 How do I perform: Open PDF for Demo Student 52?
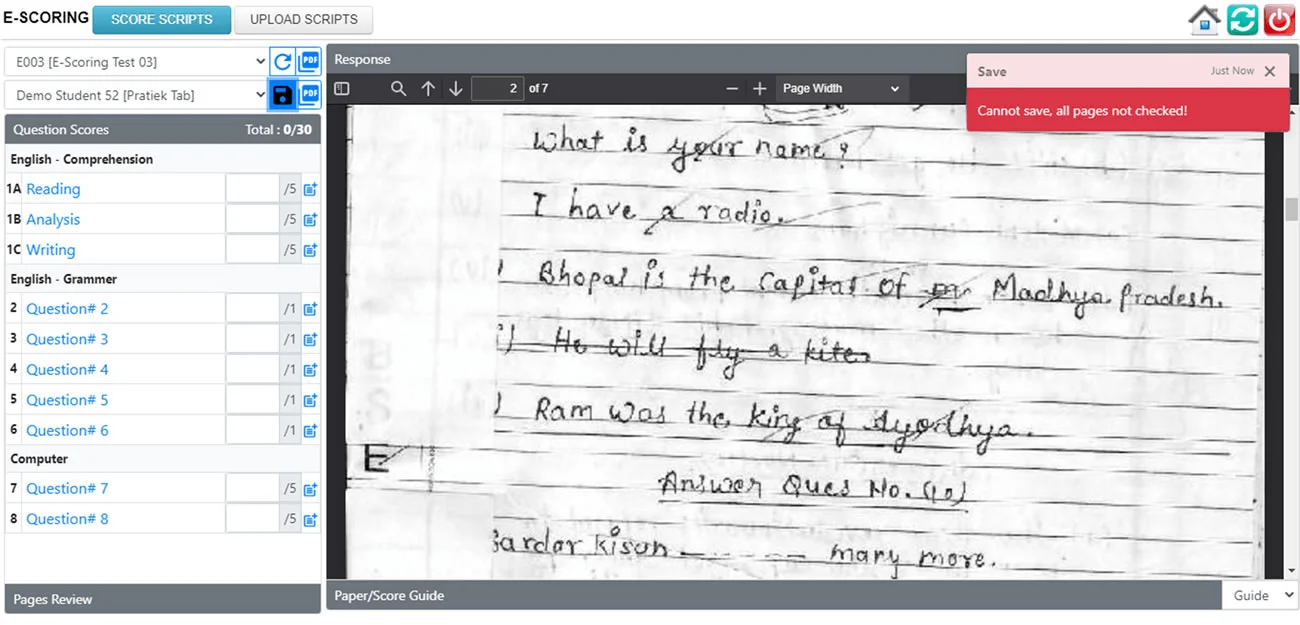pyautogui.click(x=309, y=95)
